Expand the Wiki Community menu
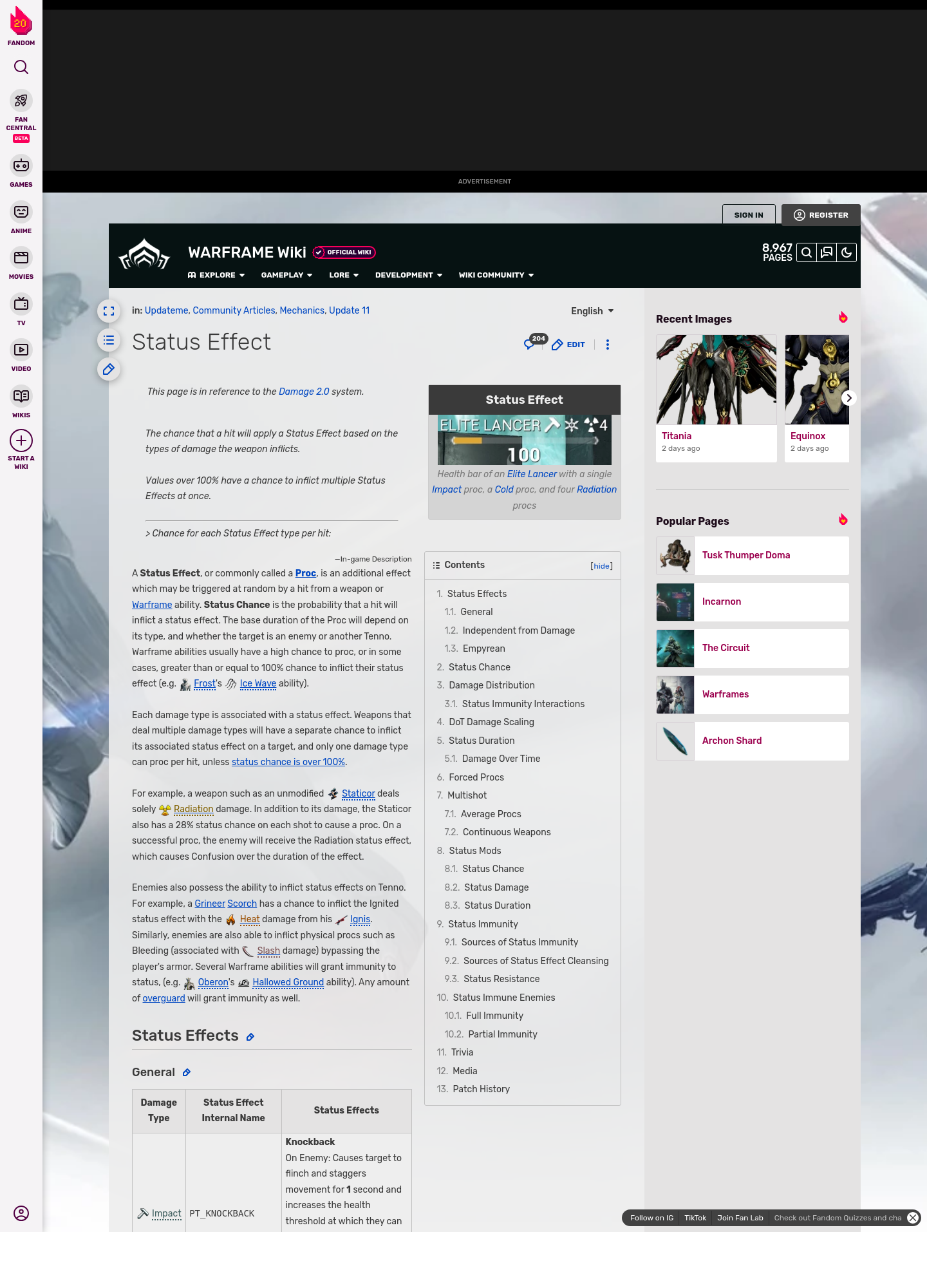 pyautogui.click(x=496, y=275)
